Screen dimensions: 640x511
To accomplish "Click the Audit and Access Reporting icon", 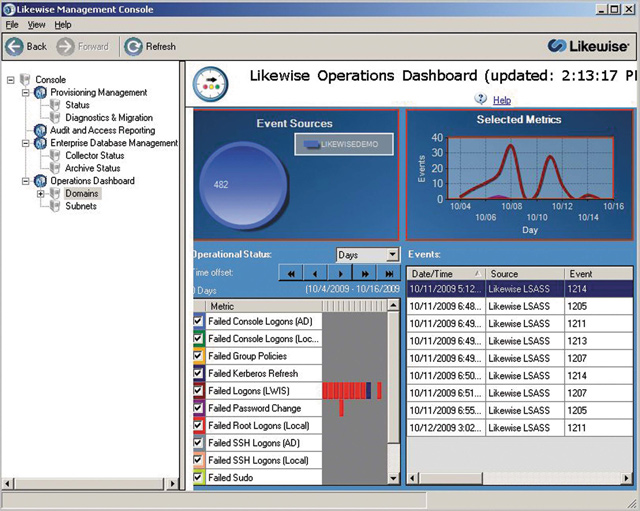I will coord(40,131).
